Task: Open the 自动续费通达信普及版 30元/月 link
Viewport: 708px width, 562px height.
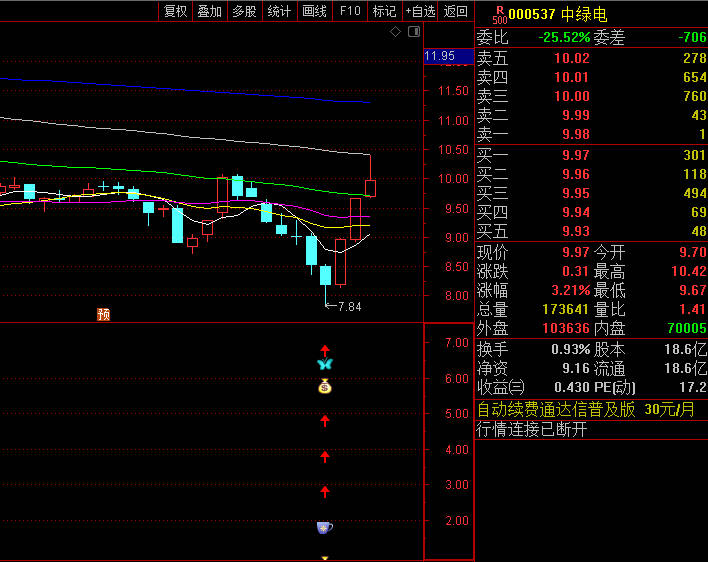Action: pyautogui.click(x=586, y=409)
